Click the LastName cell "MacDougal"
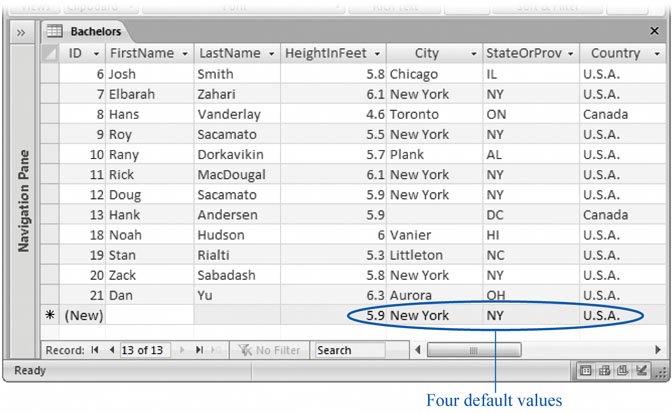 (237, 174)
